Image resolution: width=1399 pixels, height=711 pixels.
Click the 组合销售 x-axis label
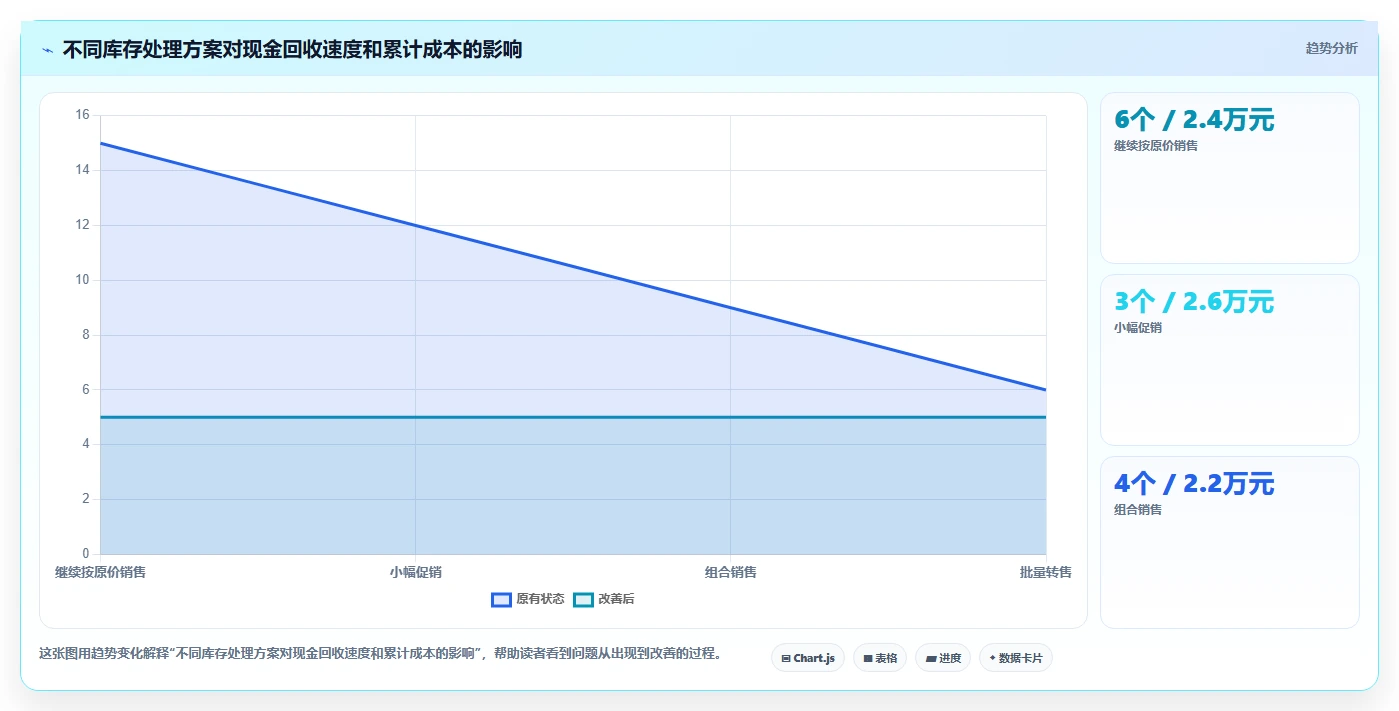point(731,573)
